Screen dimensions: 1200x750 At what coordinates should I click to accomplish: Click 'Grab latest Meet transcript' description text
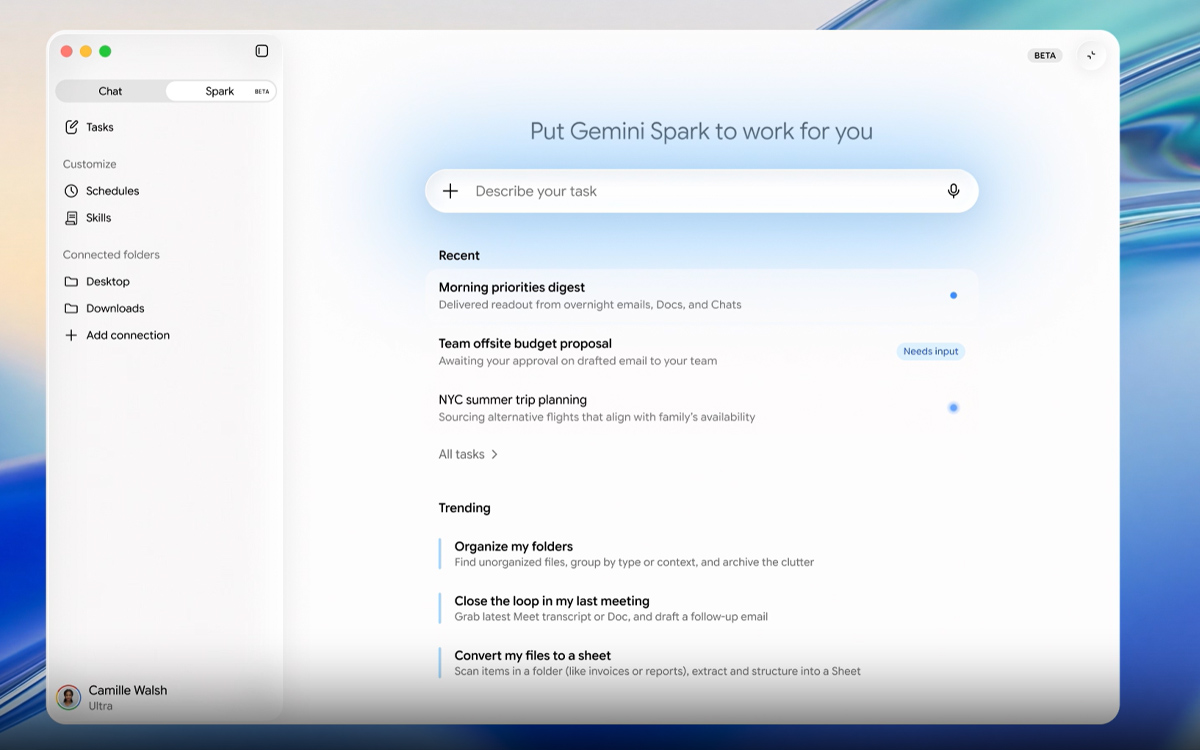tap(611, 617)
